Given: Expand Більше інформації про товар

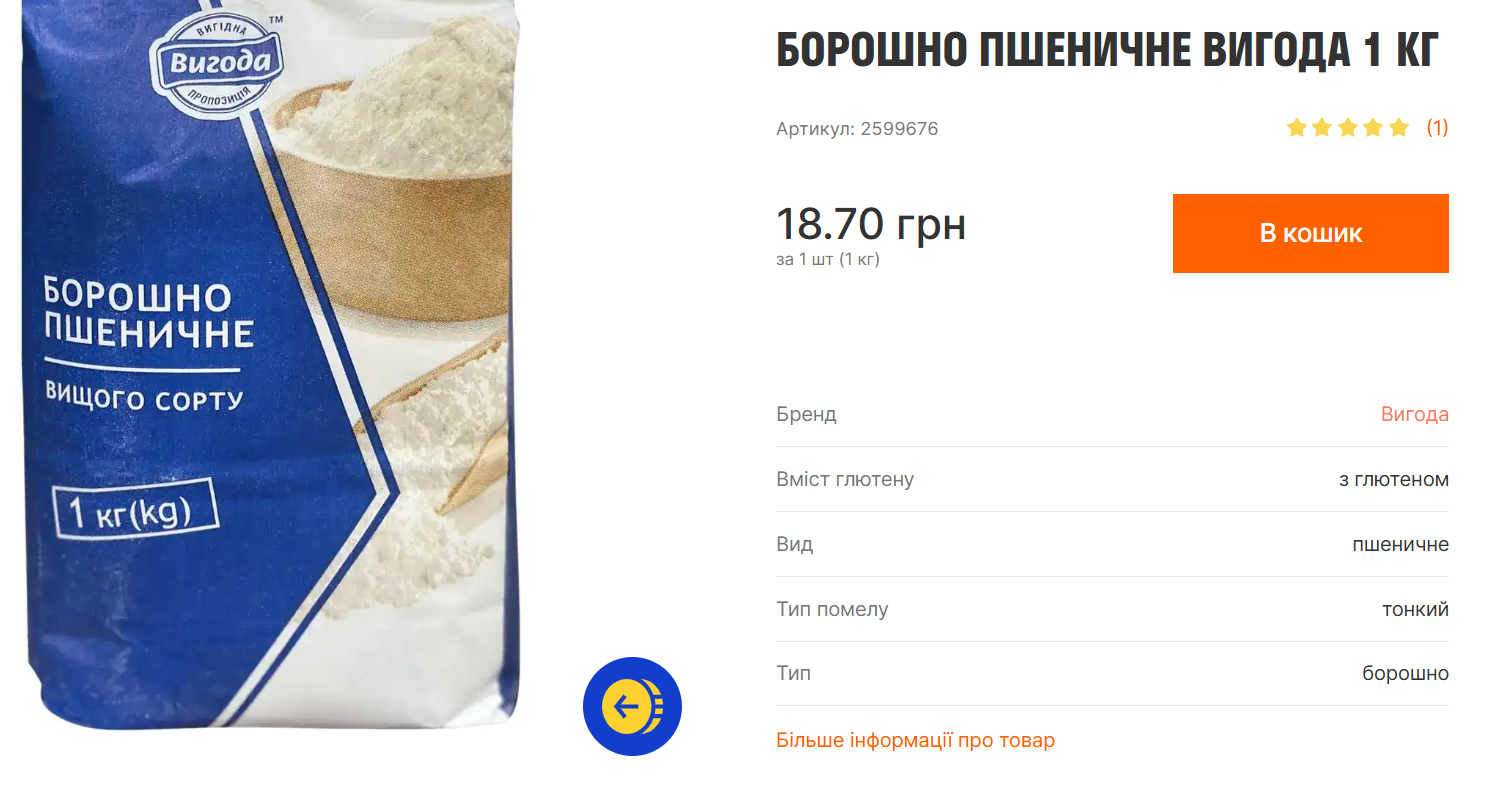Looking at the screenshot, I should coord(915,741).
